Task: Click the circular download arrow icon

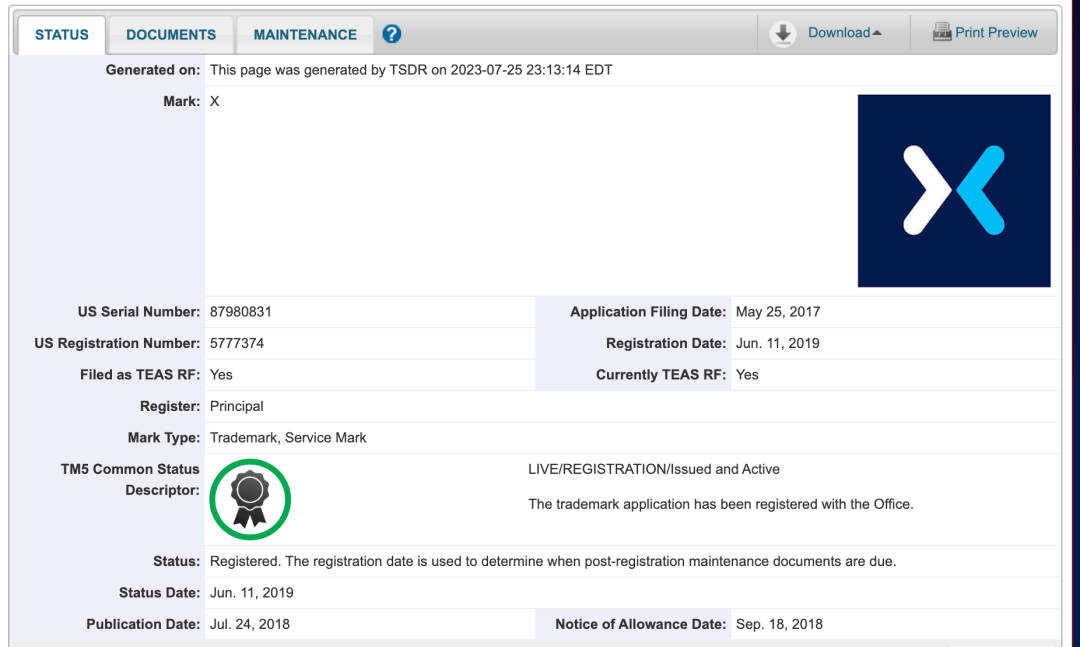Action: [783, 33]
